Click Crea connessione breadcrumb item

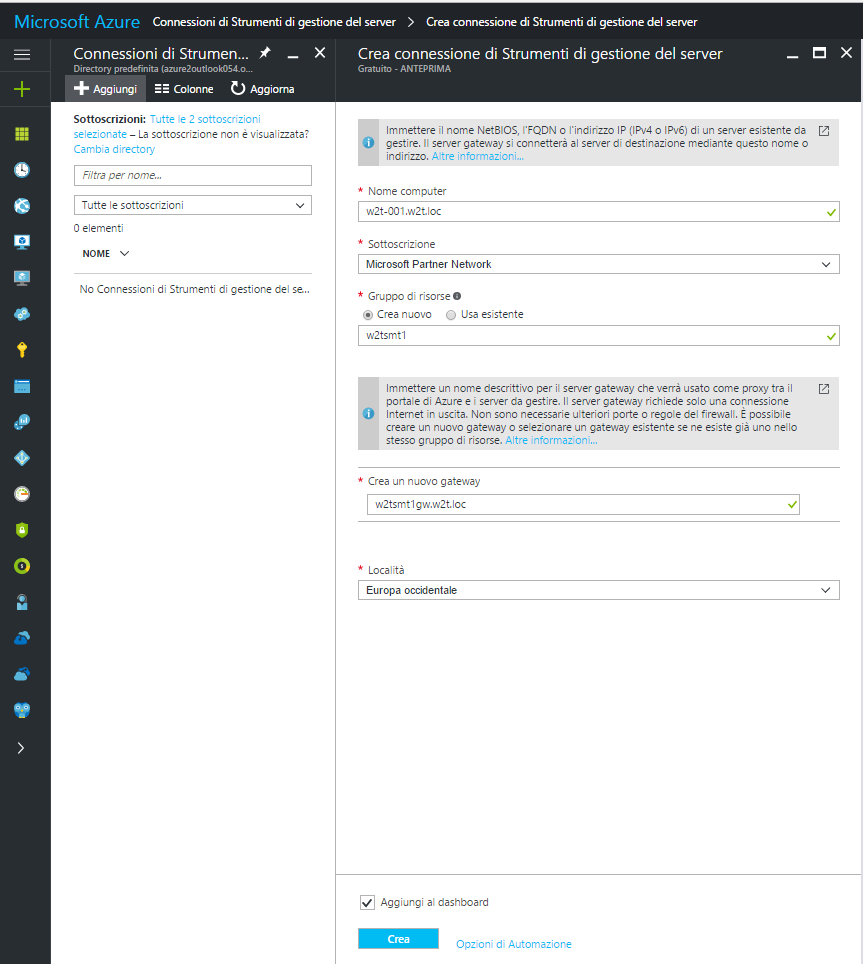[561, 22]
